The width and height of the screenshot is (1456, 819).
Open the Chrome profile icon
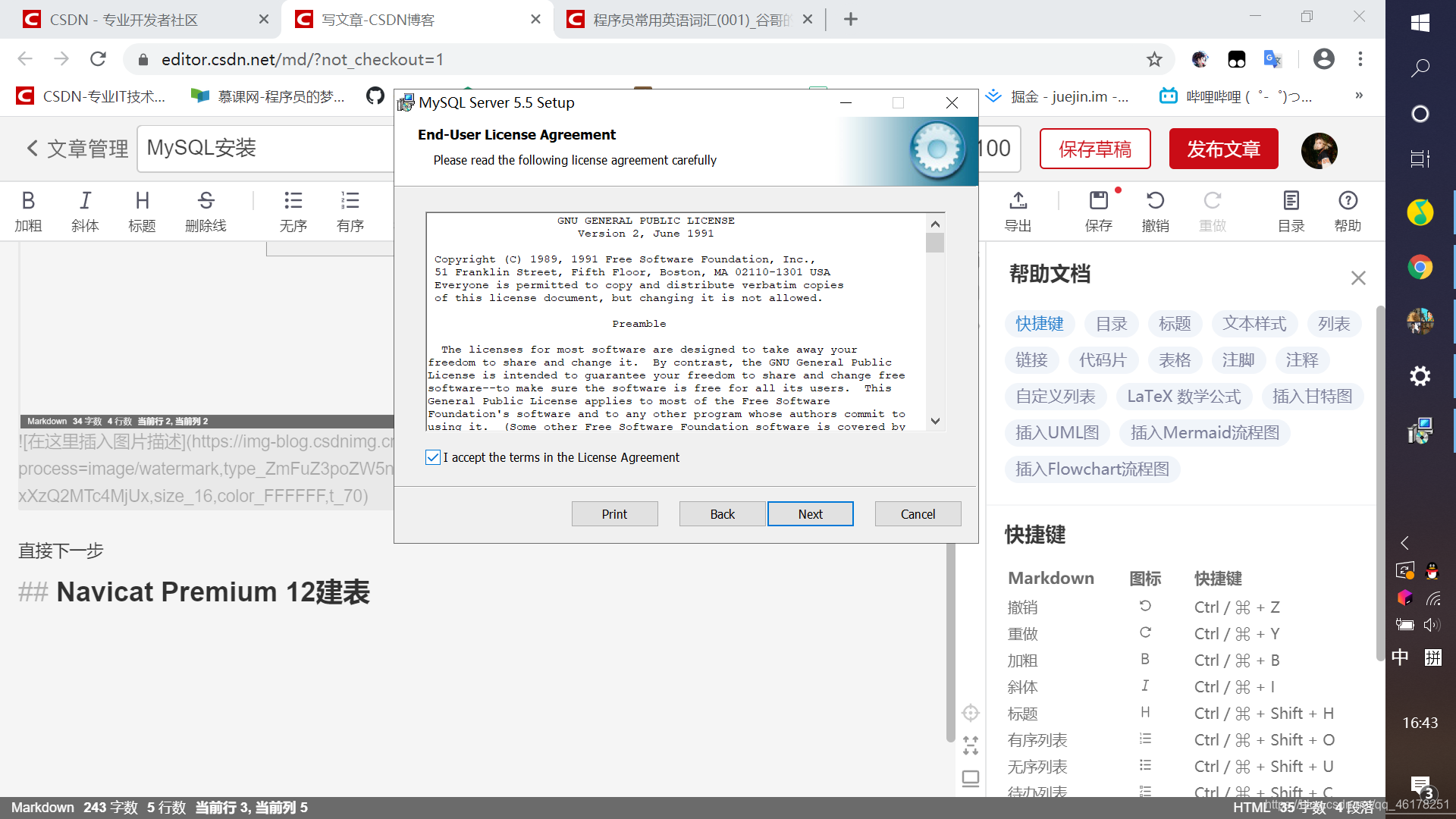point(1323,59)
